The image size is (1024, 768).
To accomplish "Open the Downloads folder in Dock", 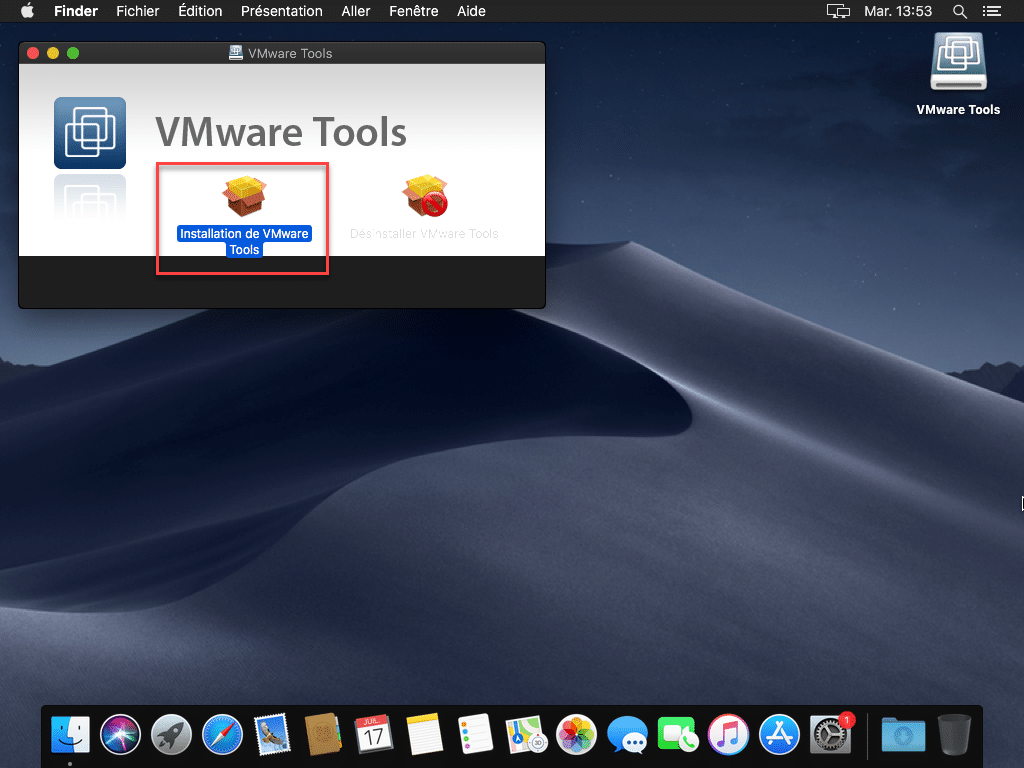I will (903, 734).
